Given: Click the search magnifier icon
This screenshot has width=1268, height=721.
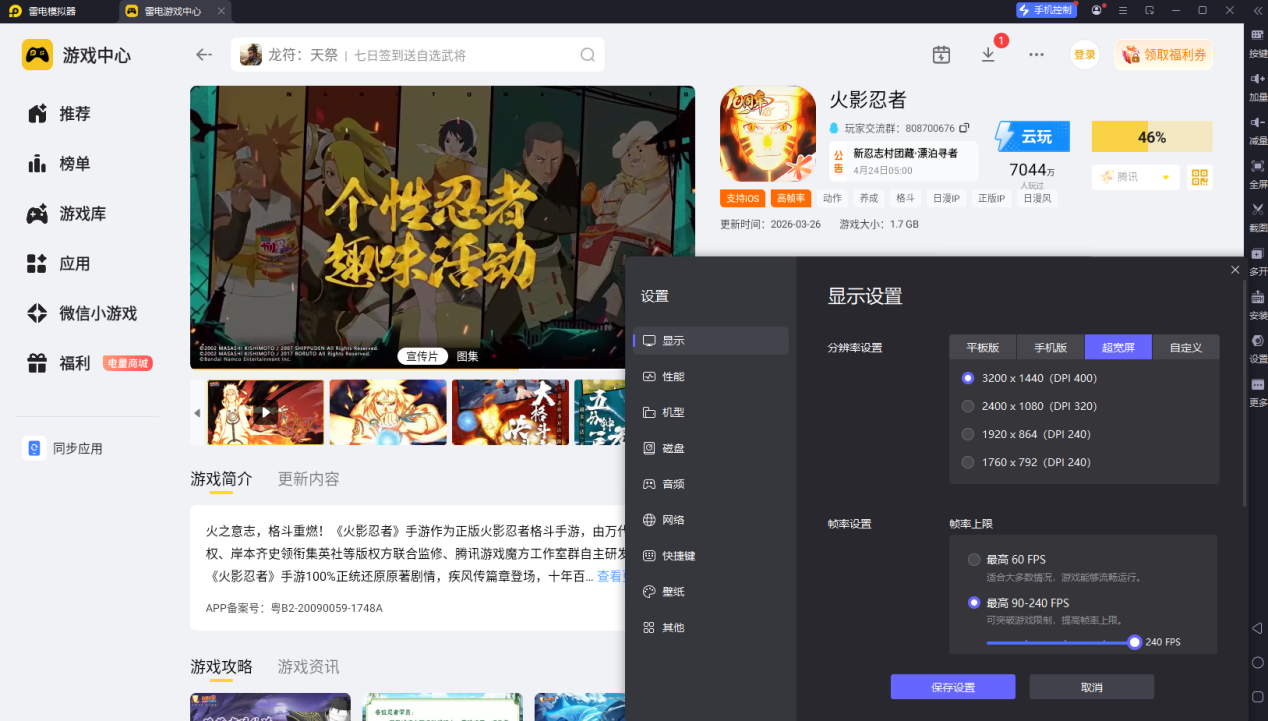Looking at the screenshot, I should tap(588, 55).
